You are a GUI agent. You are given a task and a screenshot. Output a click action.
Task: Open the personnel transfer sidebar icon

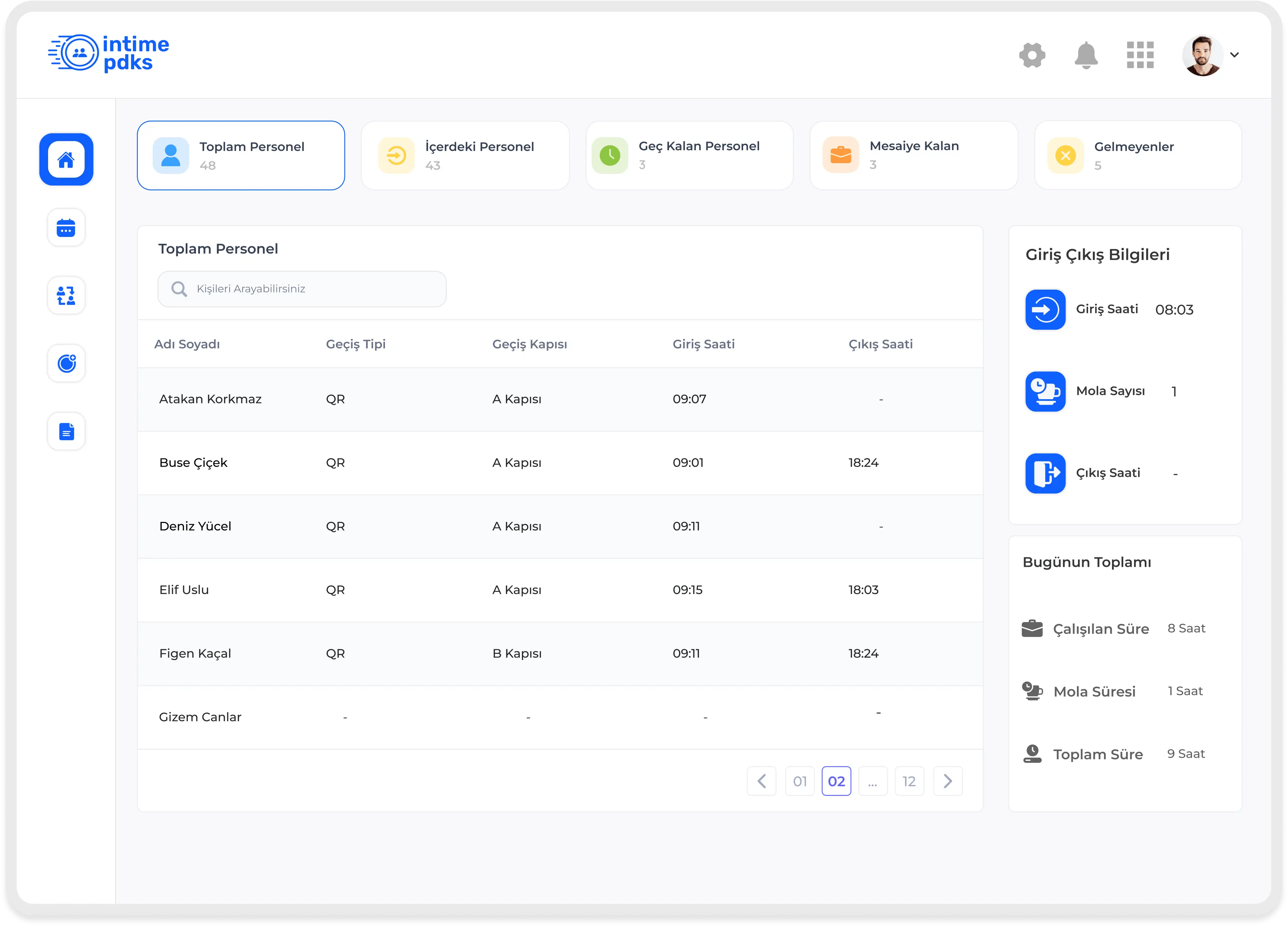point(66,296)
